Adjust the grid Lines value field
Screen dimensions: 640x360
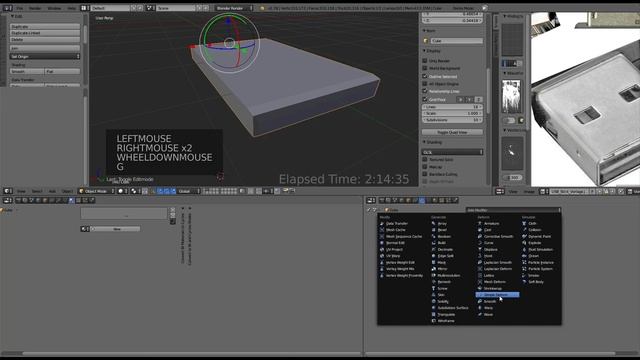tap(452, 107)
